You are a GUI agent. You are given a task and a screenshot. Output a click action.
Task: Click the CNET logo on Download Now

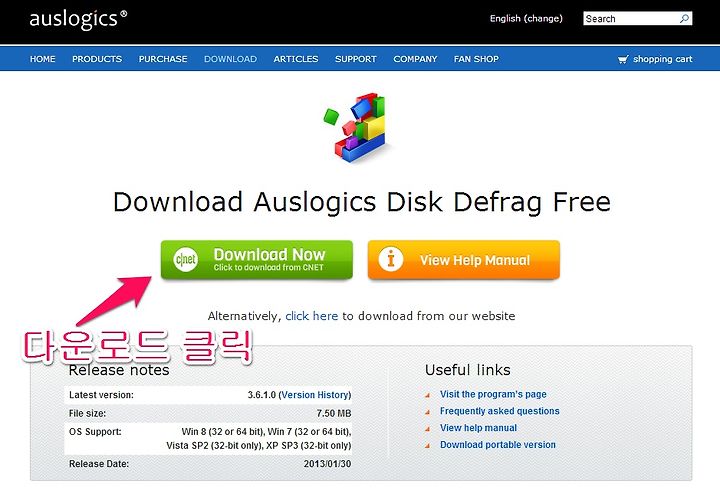(186, 260)
